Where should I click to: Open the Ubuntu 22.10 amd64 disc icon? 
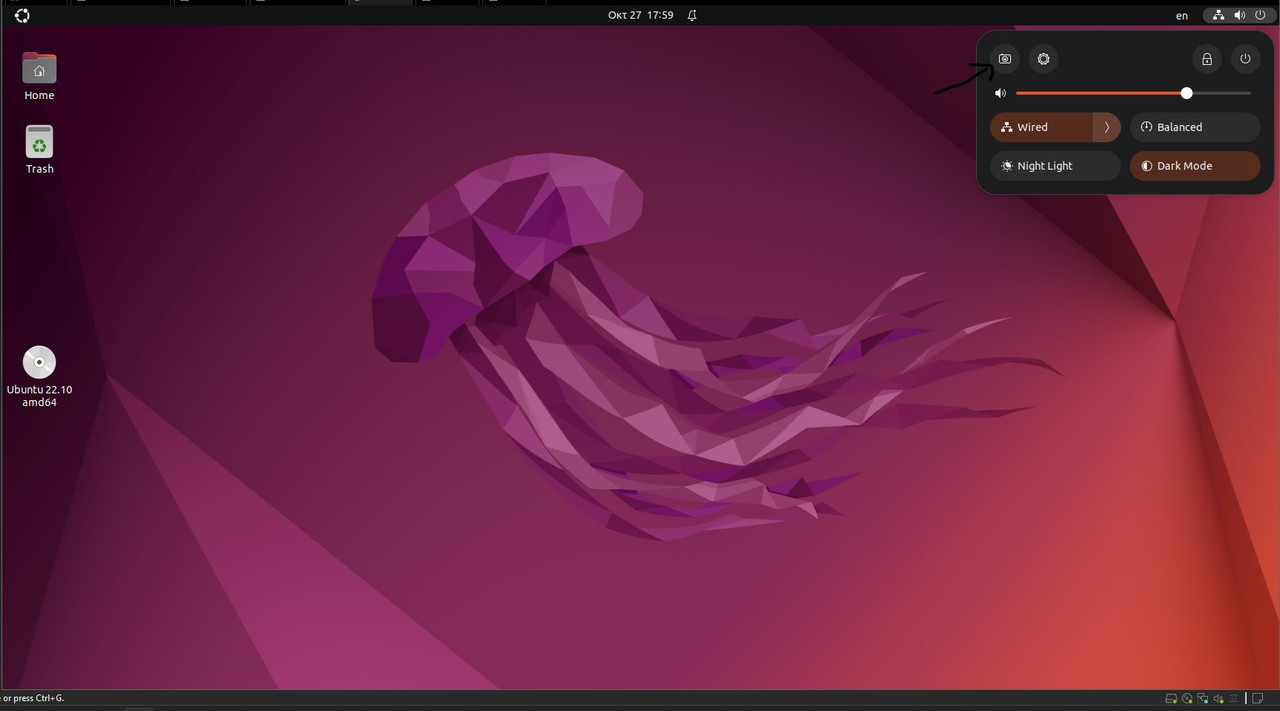tap(39, 377)
